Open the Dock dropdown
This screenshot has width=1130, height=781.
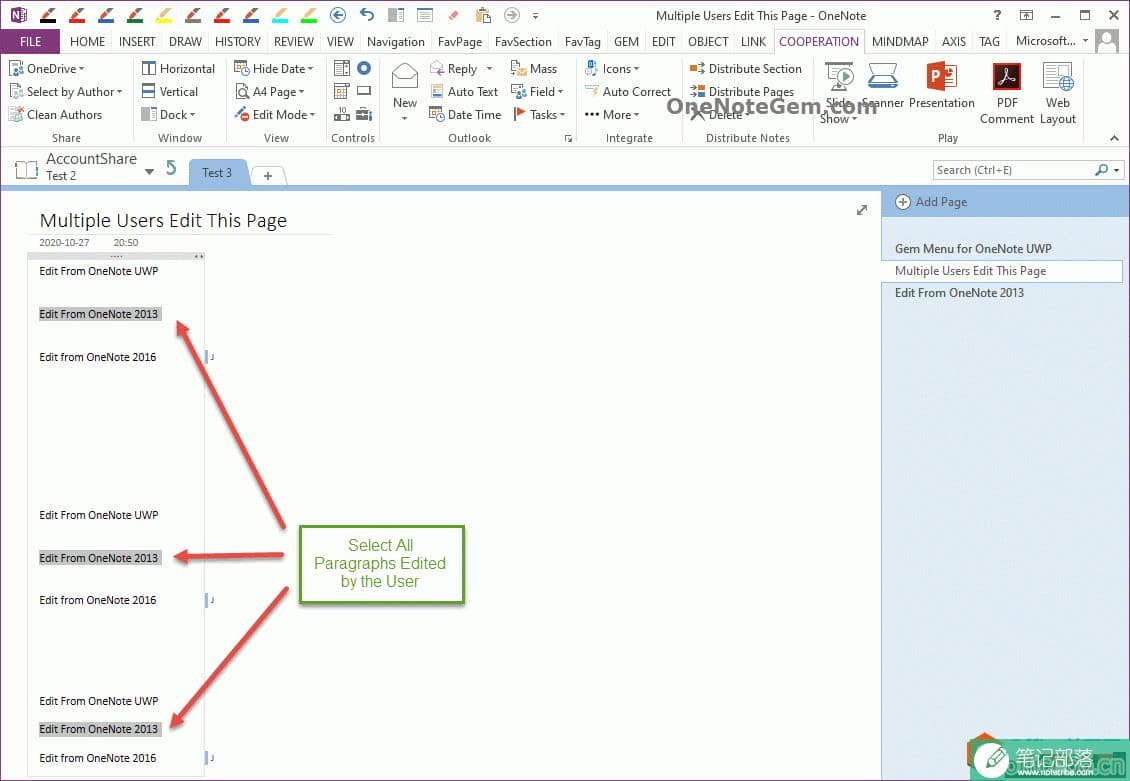tap(168, 115)
